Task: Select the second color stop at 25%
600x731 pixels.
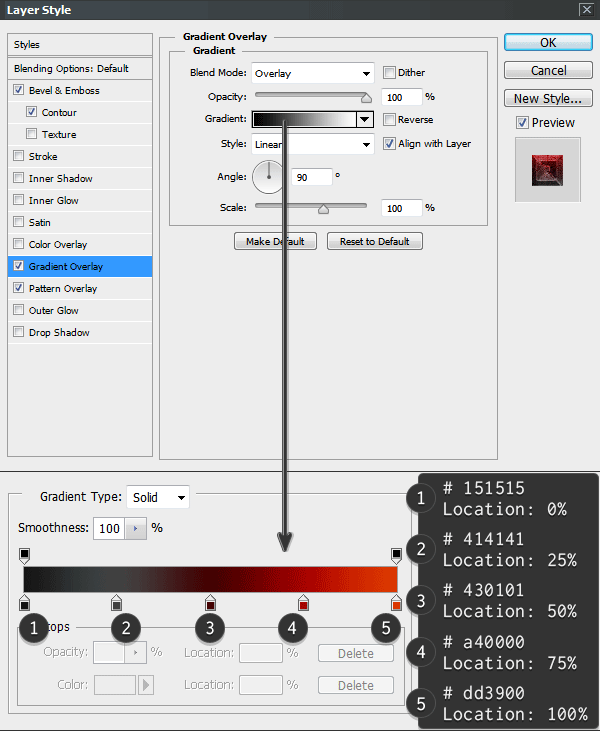Action: tap(117, 602)
